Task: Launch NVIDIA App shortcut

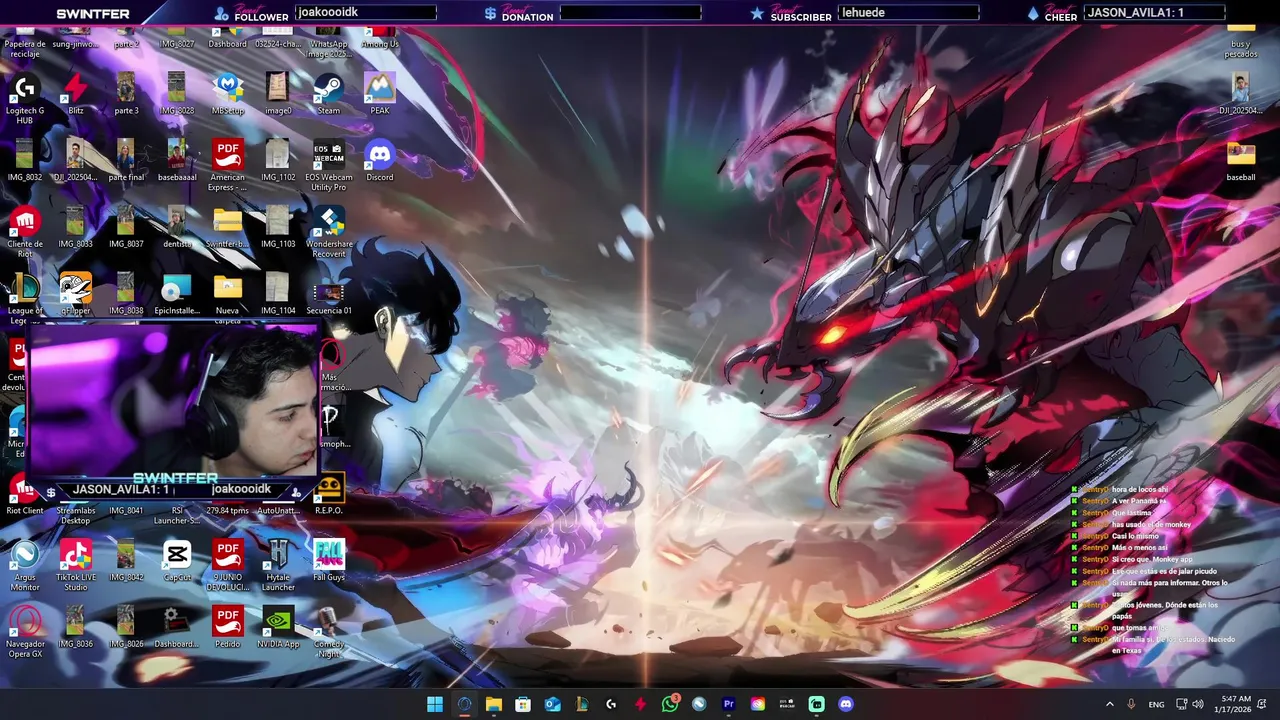Action: [x=278, y=627]
